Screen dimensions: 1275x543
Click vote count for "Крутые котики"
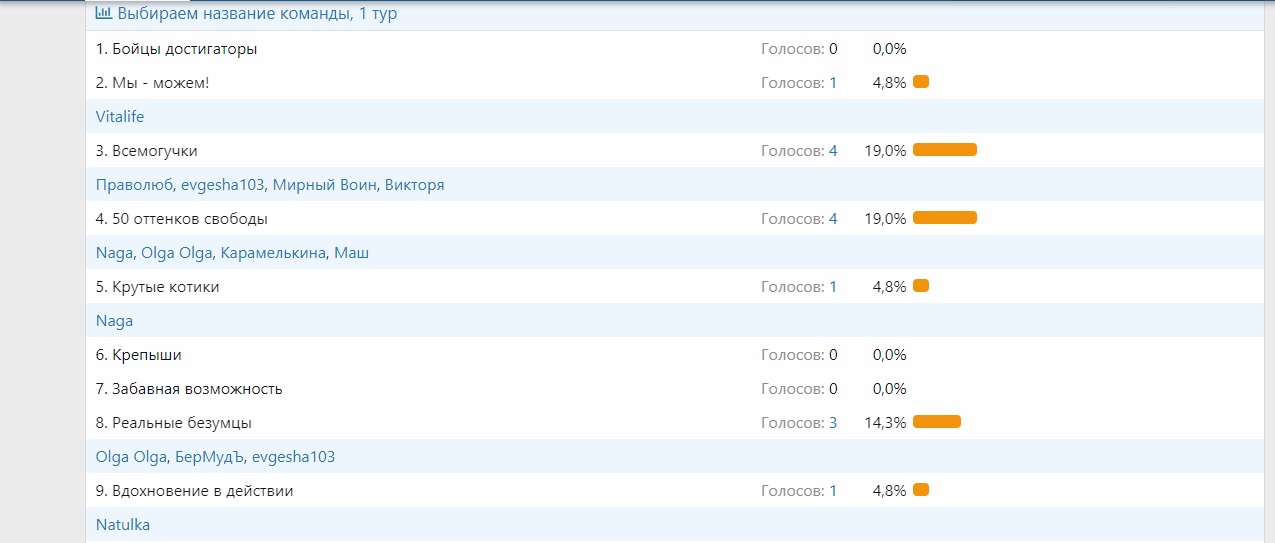point(833,287)
